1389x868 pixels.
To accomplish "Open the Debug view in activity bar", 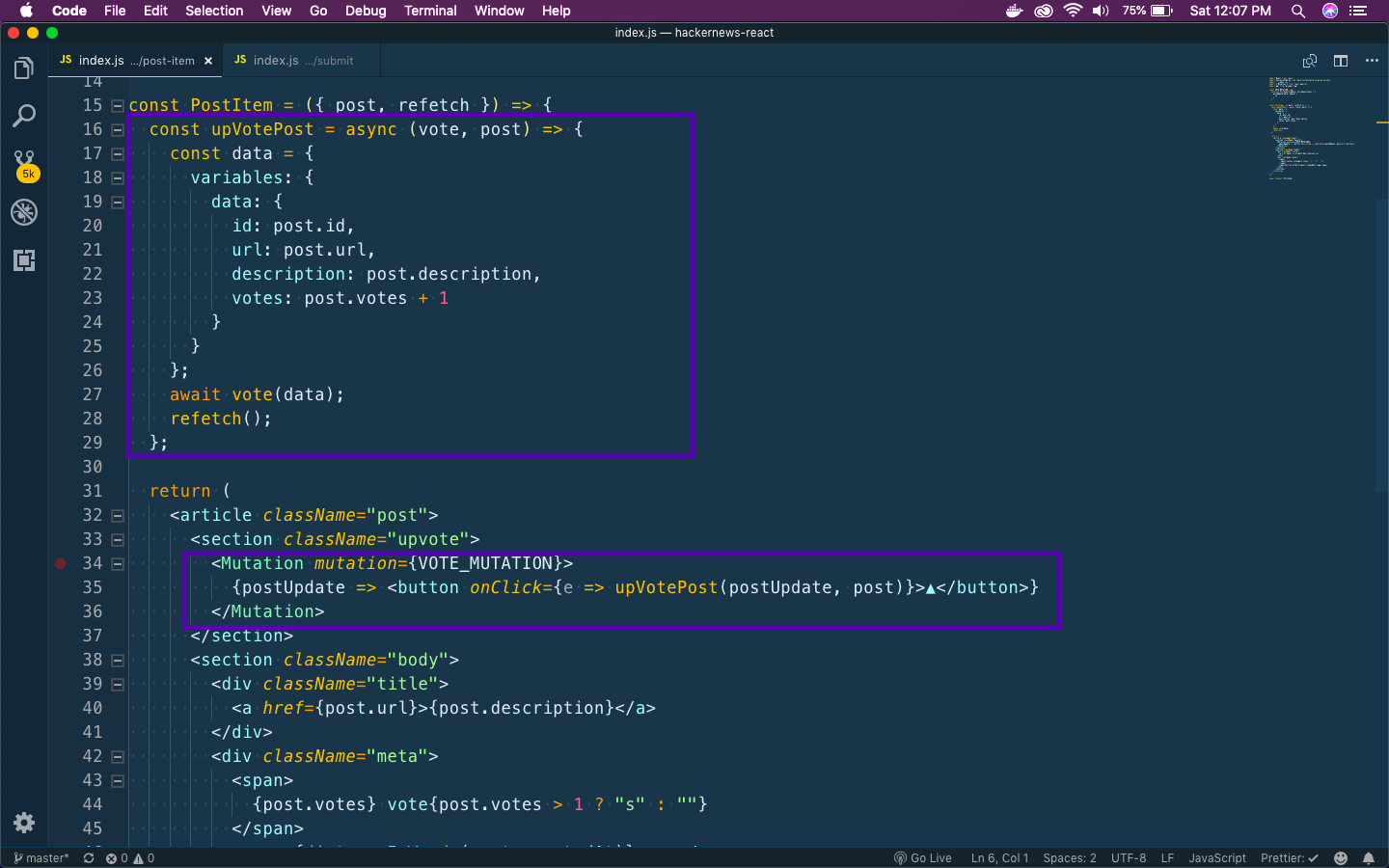I will click(x=24, y=212).
